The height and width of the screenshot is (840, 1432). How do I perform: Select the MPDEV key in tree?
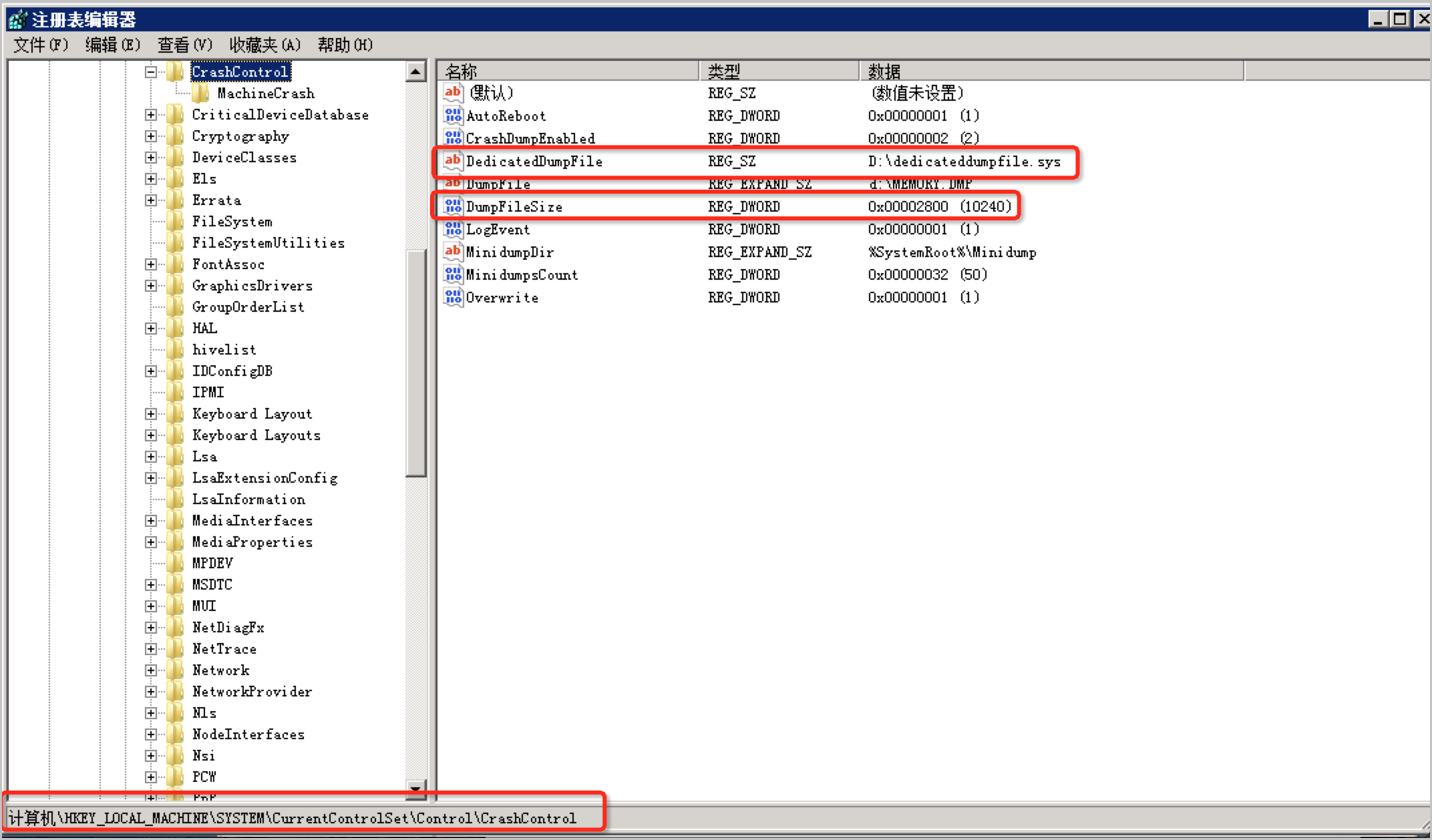212,563
